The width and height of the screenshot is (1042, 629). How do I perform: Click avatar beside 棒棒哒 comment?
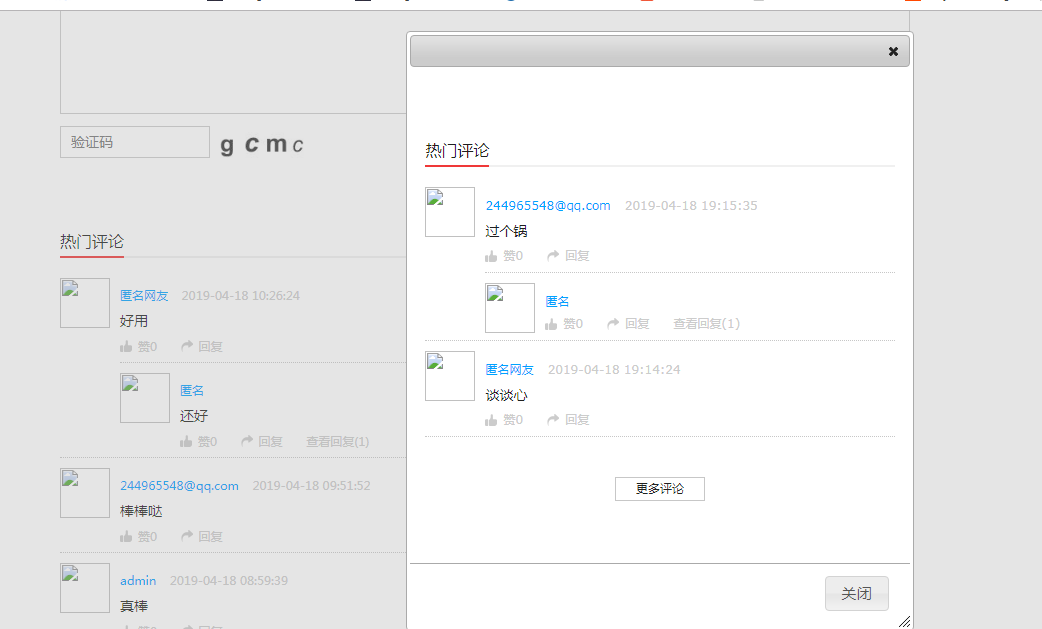(x=85, y=493)
